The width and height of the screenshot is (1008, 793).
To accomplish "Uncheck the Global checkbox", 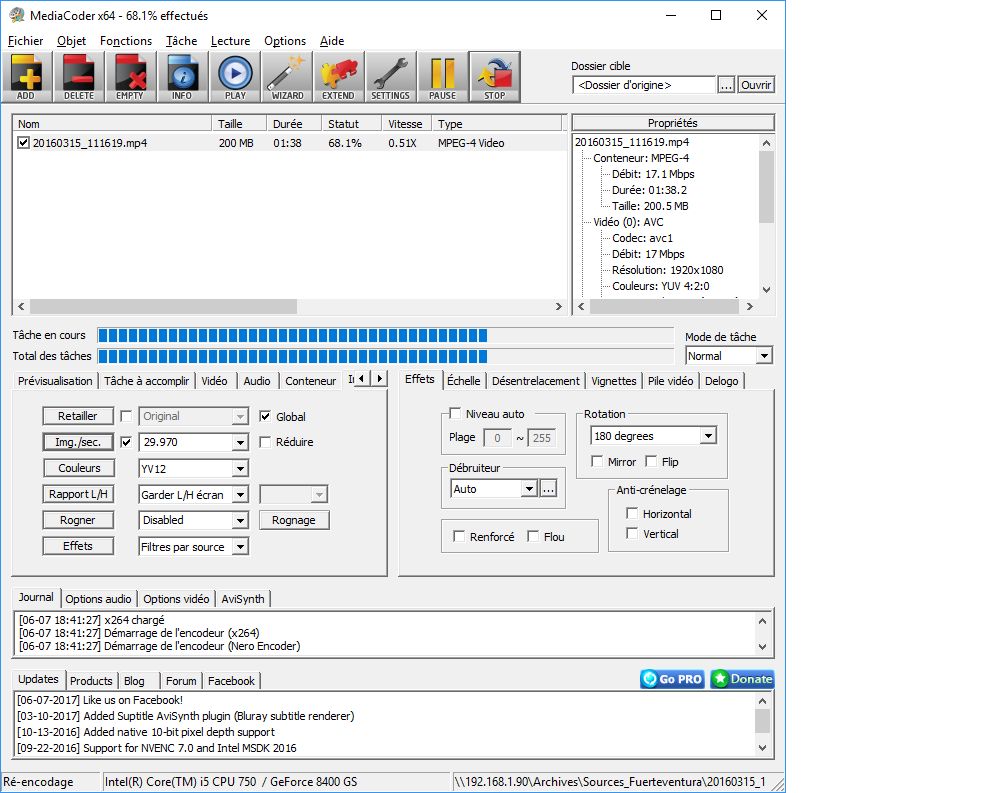I will point(265,416).
